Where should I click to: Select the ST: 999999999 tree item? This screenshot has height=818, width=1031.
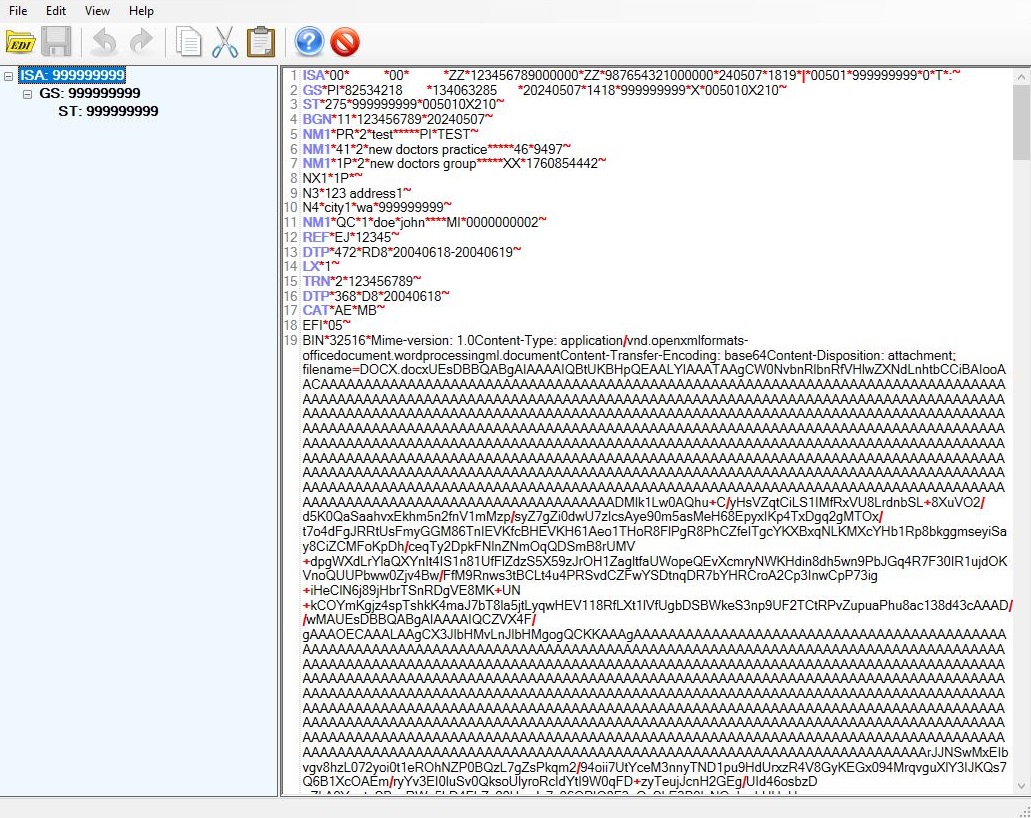pos(108,111)
